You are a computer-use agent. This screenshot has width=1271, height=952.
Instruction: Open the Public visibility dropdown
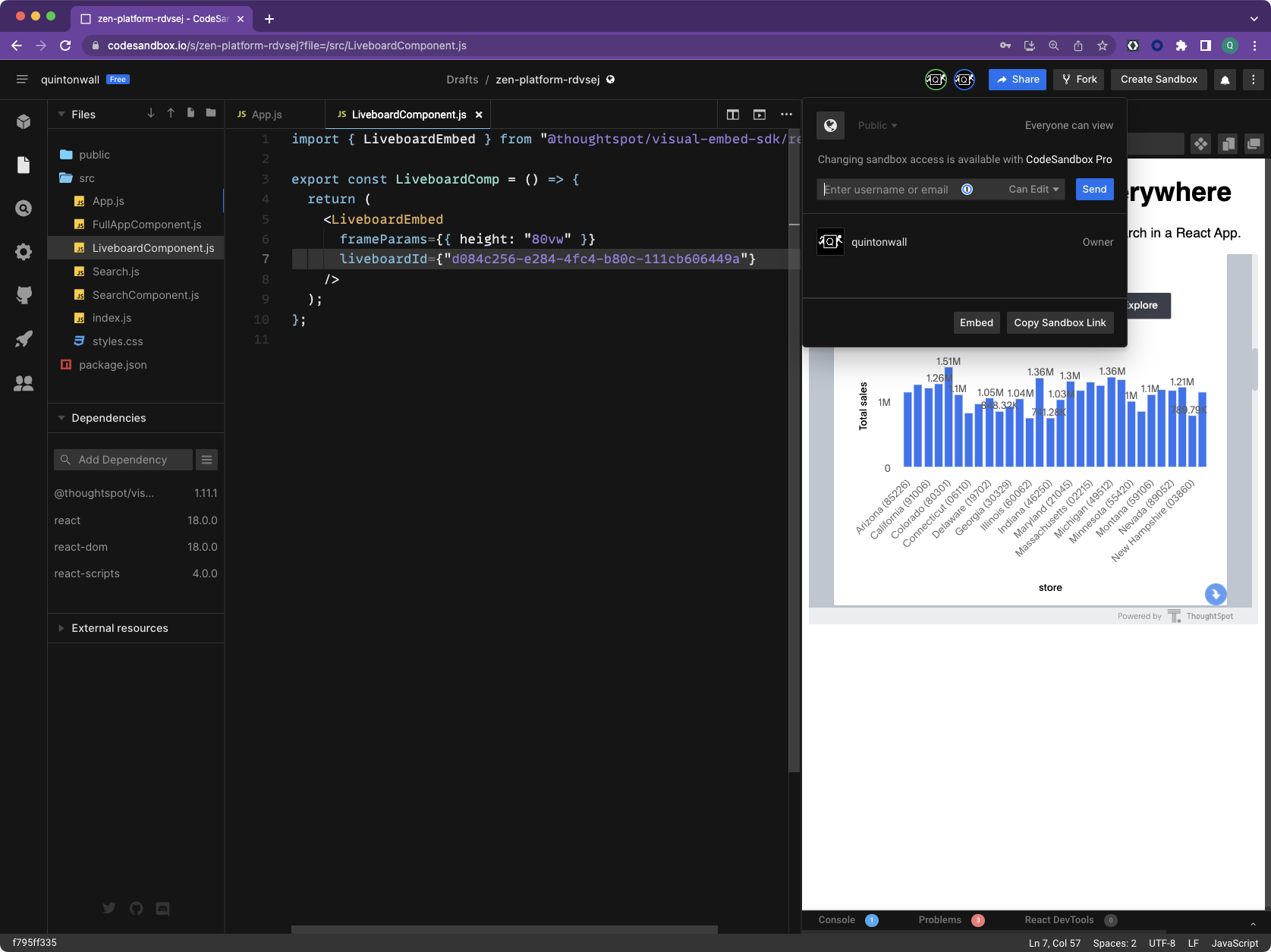877,126
